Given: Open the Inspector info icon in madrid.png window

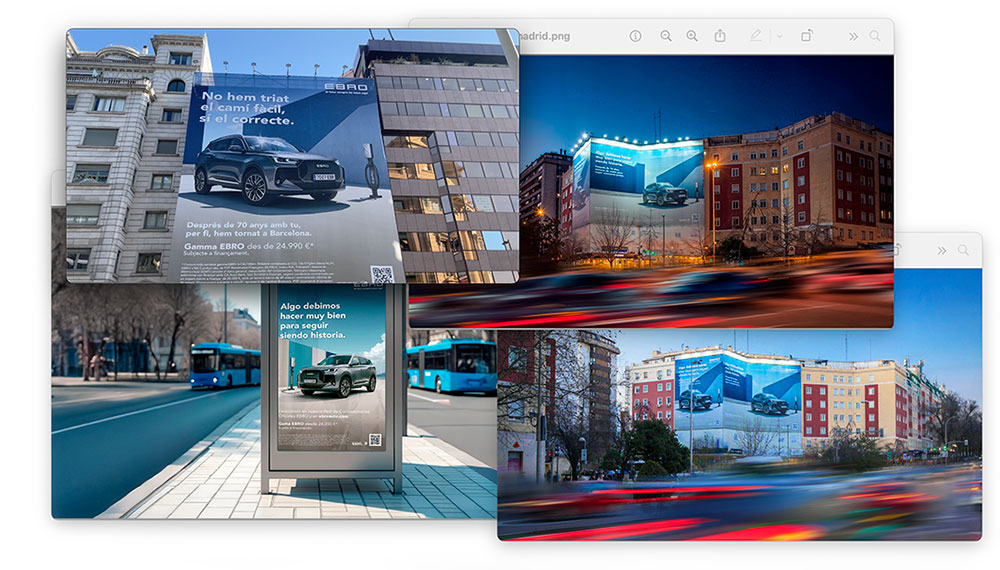Looking at the screenshot, I should pos(635,36).
